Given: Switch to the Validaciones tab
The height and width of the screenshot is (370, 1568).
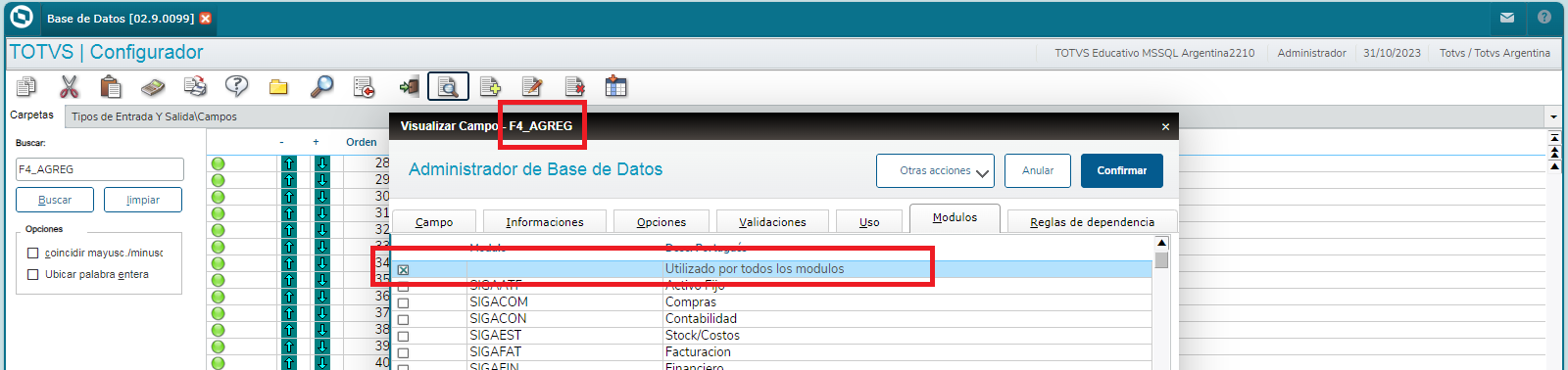Looking at the screenshot, I should point(772,222).
